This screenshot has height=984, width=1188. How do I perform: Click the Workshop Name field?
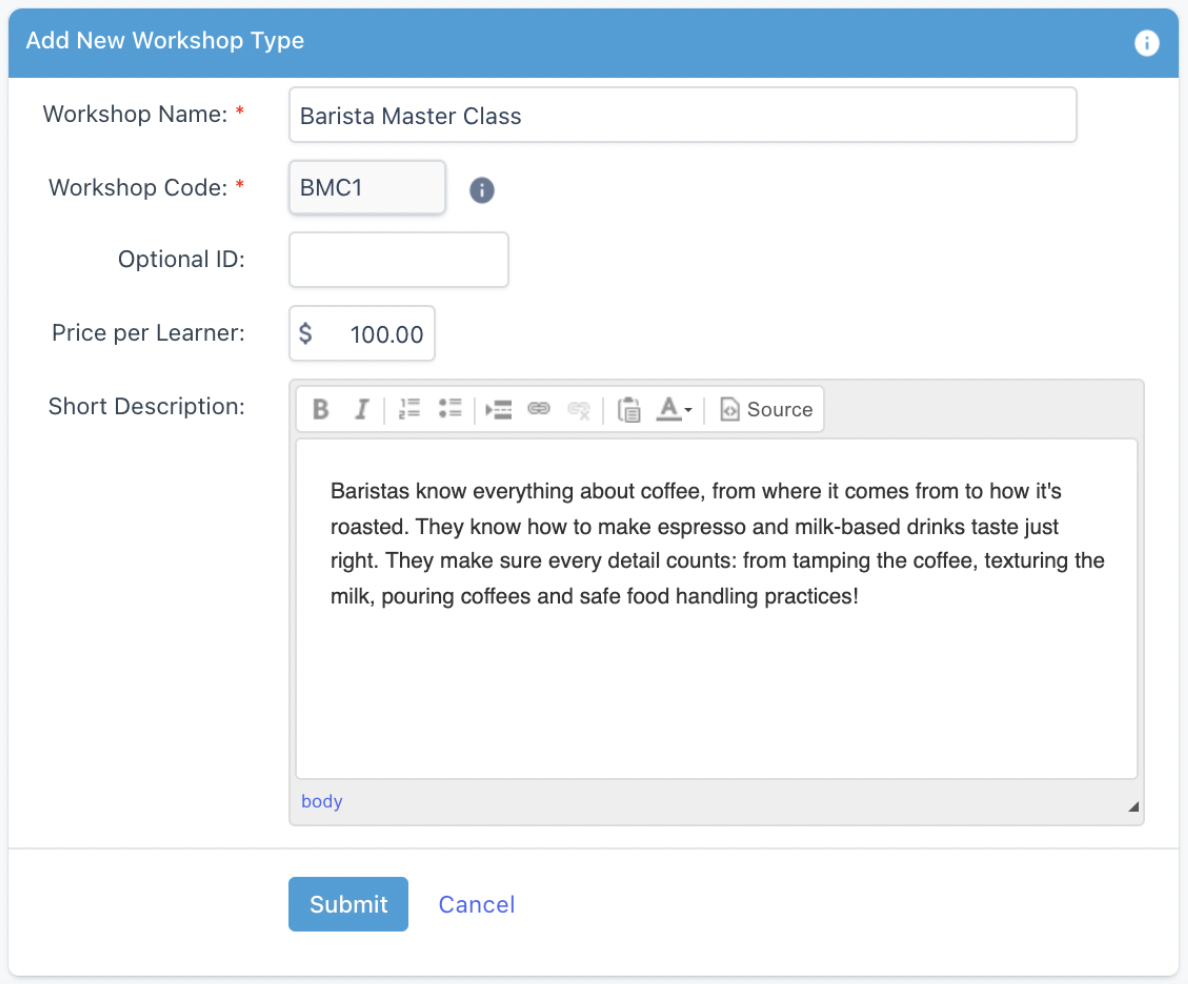683,115
